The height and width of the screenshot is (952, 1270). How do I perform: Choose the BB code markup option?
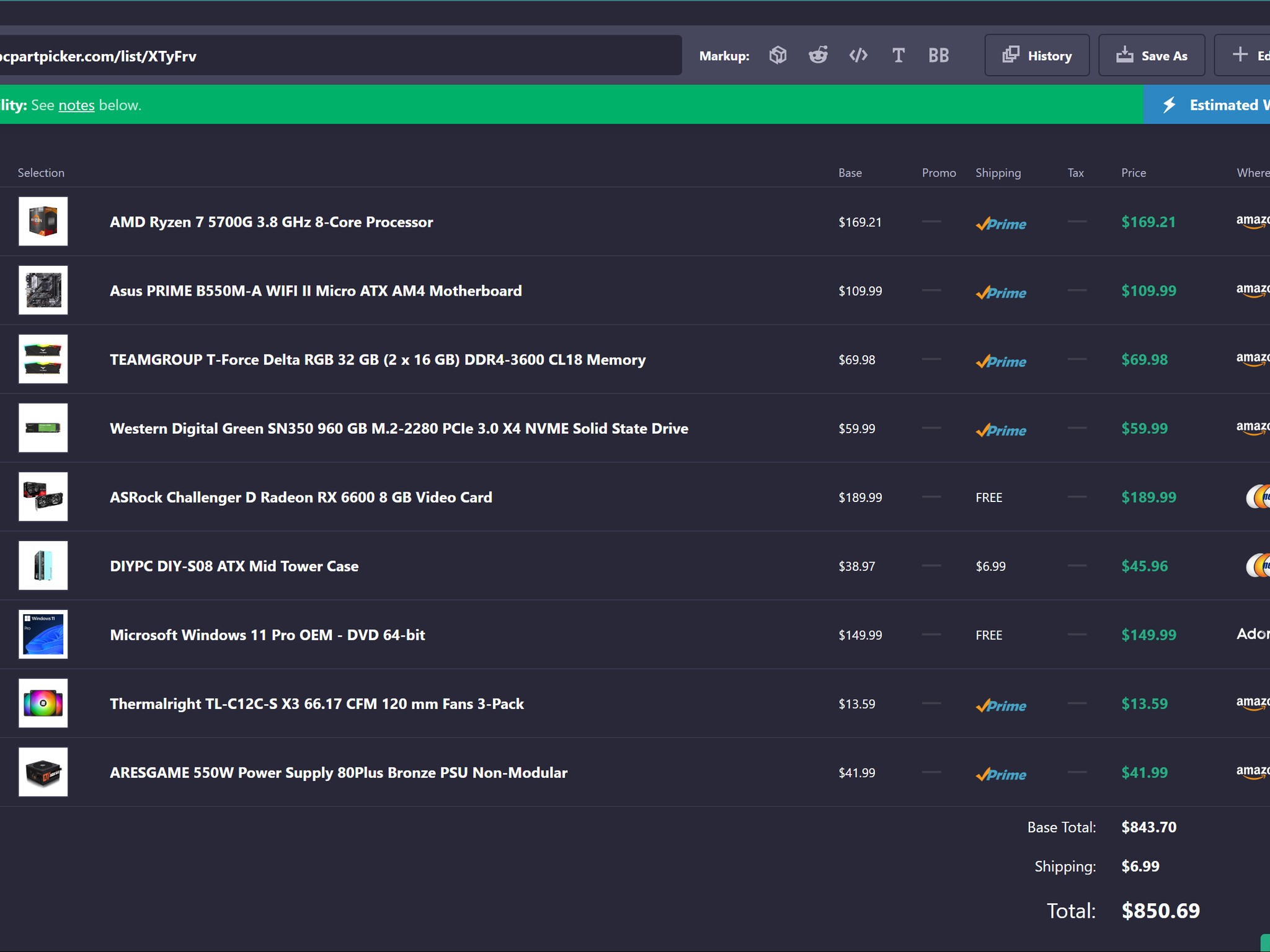938,55
